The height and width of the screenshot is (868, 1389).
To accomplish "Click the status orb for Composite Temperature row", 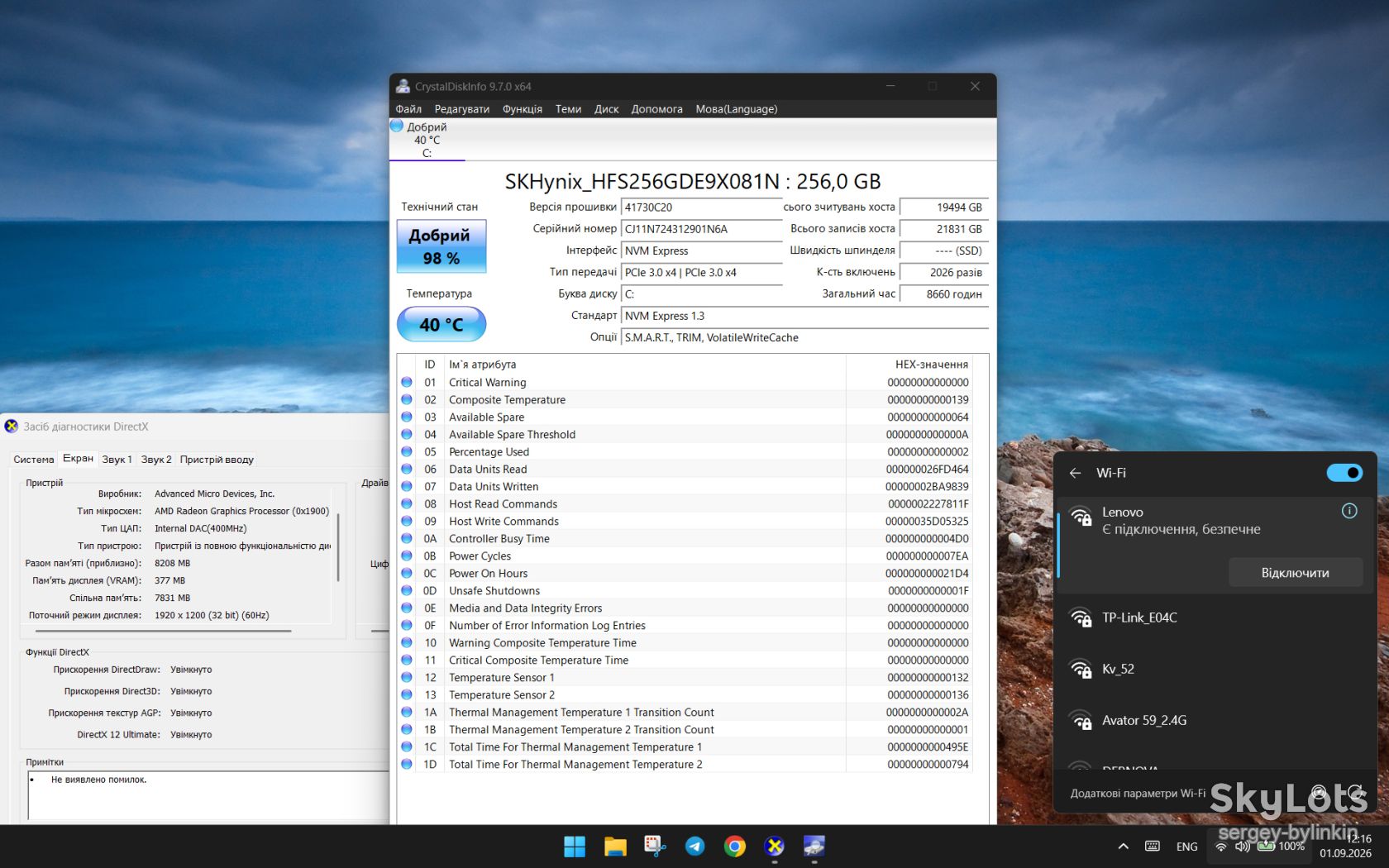I will click(x=407, y=399).
